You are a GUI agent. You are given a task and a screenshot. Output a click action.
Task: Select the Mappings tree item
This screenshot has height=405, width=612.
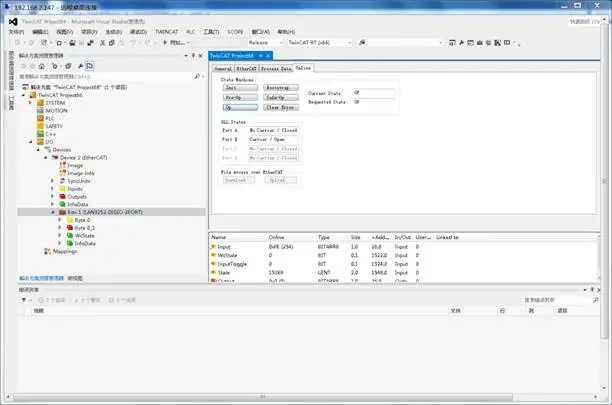coord(65,251)
